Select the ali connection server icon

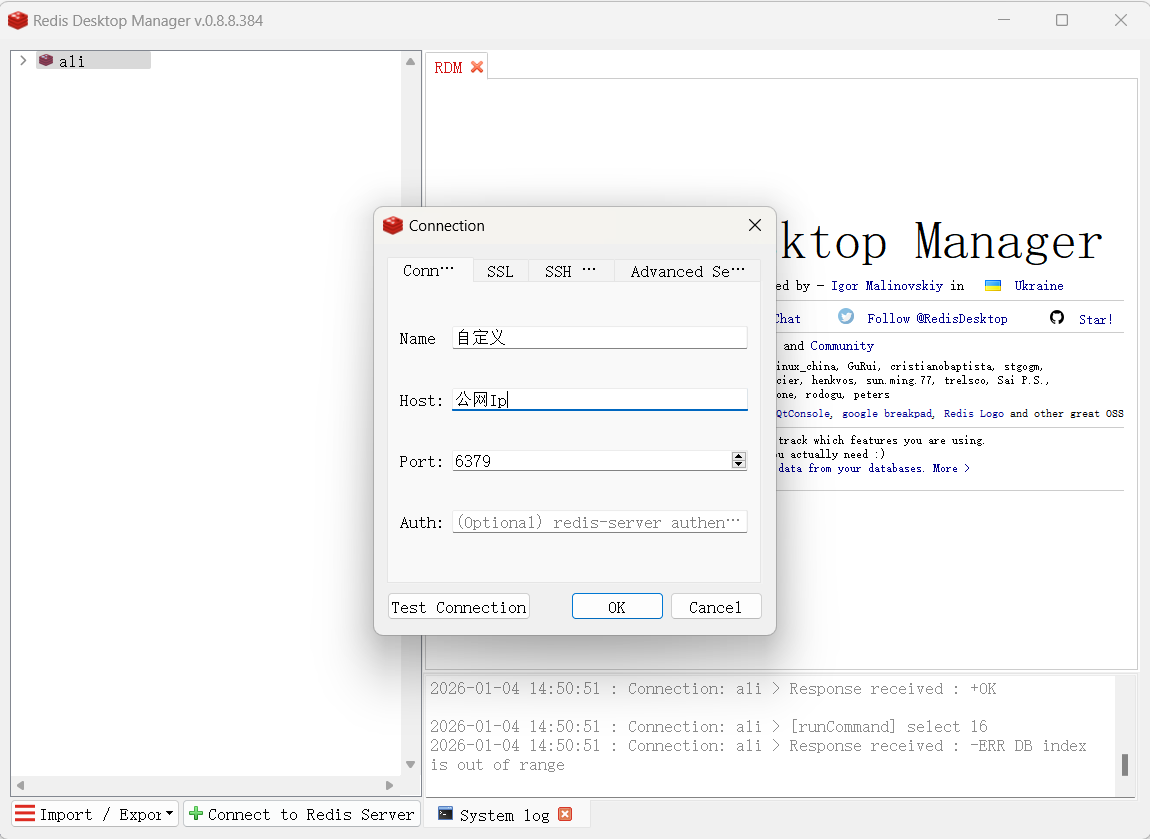tap(45, 60)
